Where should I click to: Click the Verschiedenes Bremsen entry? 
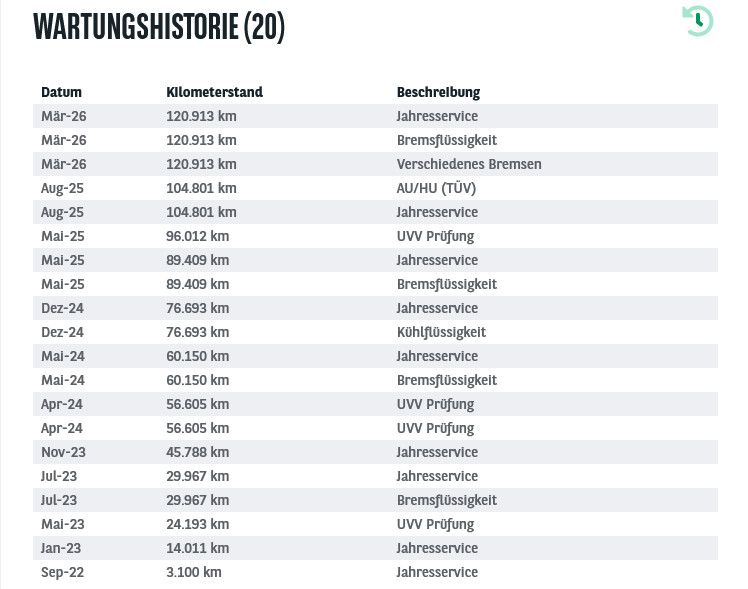click(x=469, y=164)
